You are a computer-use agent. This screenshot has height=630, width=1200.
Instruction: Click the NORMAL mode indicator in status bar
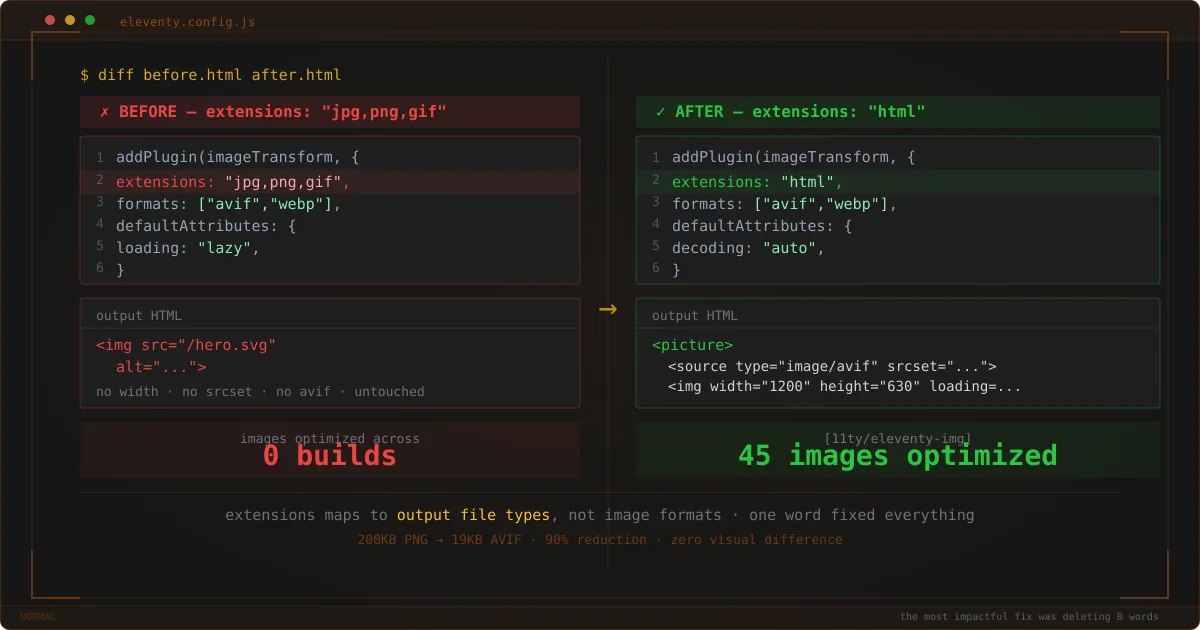tap(38, 617)
